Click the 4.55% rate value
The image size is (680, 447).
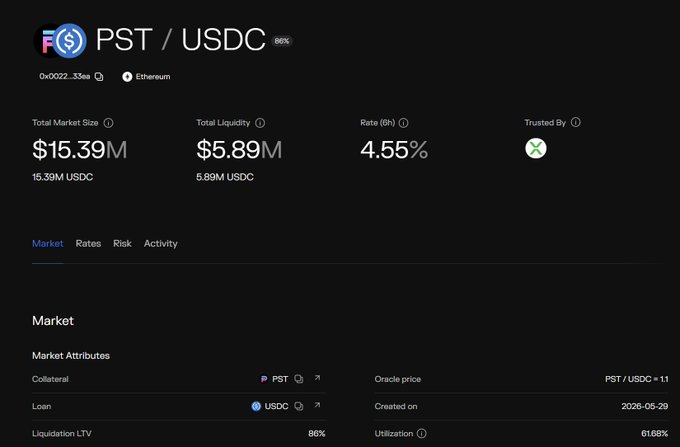[394, 150]
